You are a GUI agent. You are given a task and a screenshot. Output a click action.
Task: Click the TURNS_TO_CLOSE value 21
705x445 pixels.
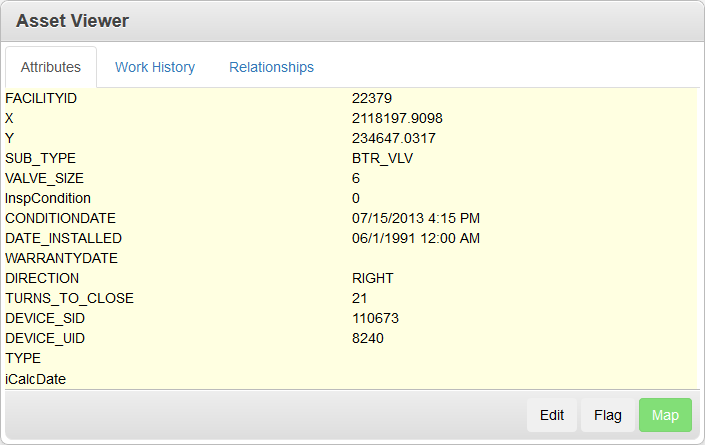point(360,298)
